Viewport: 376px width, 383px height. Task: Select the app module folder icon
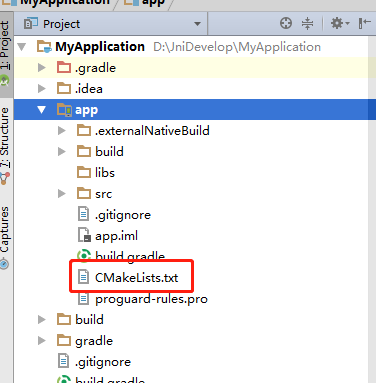[64, 110]
